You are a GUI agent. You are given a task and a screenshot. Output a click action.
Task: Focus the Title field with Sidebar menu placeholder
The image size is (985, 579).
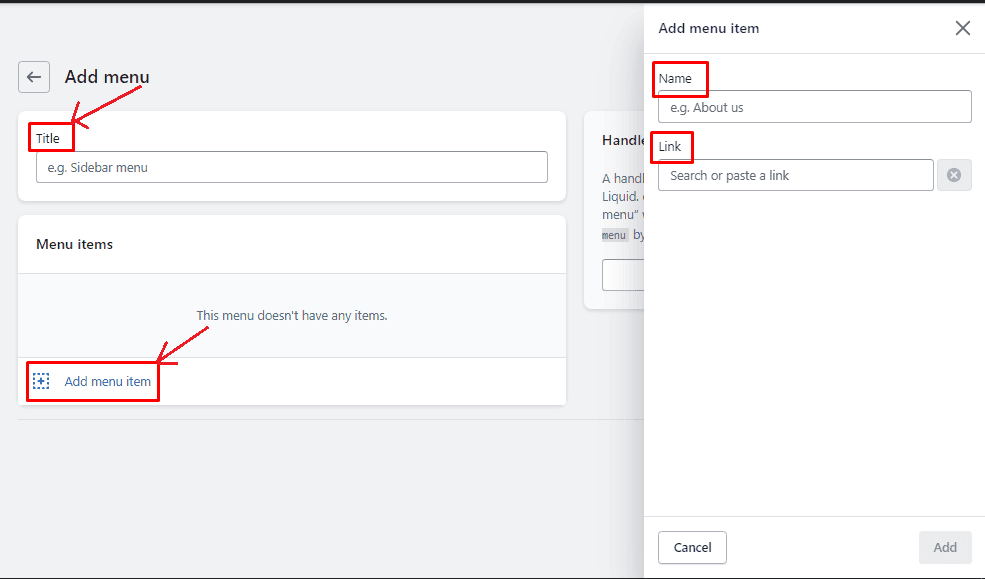(x=291, y=167)
